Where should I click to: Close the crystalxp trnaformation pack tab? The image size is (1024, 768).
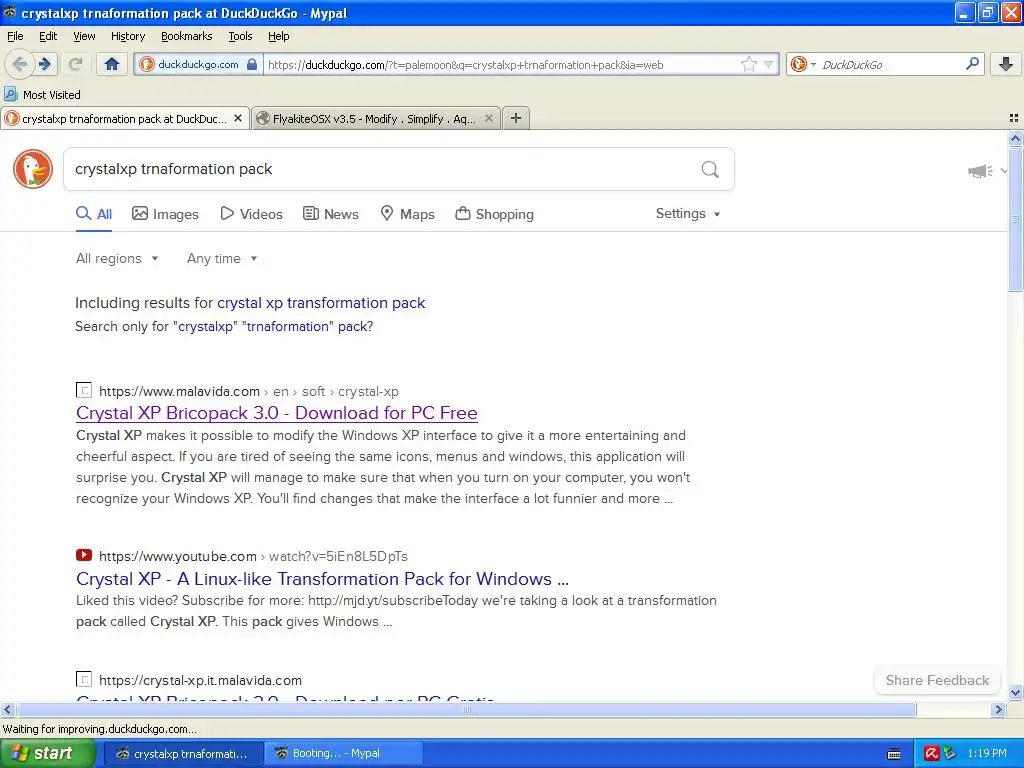pyautogui.click(x=238, y=118)
